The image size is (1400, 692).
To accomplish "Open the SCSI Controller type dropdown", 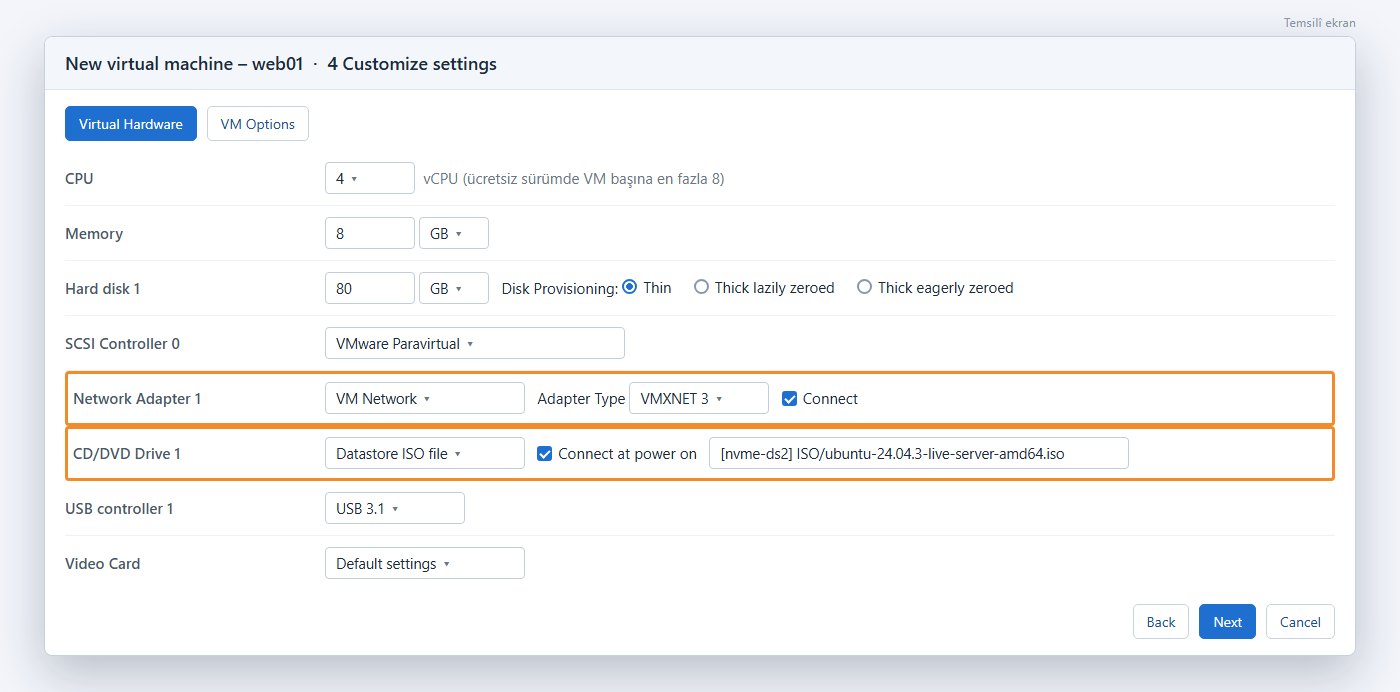I will click(475, 343).
